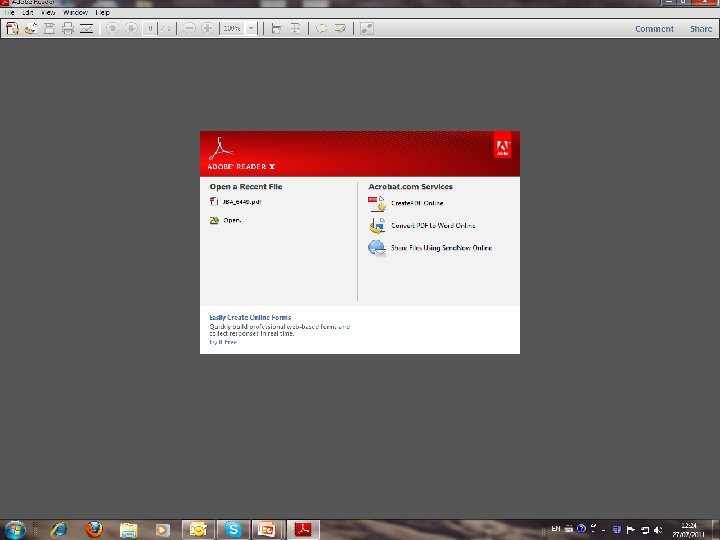The height and width of the screenshot is (540, 720).
Task: Open Windows Media Player on taskbar
Action: click(x=162, y=530)
